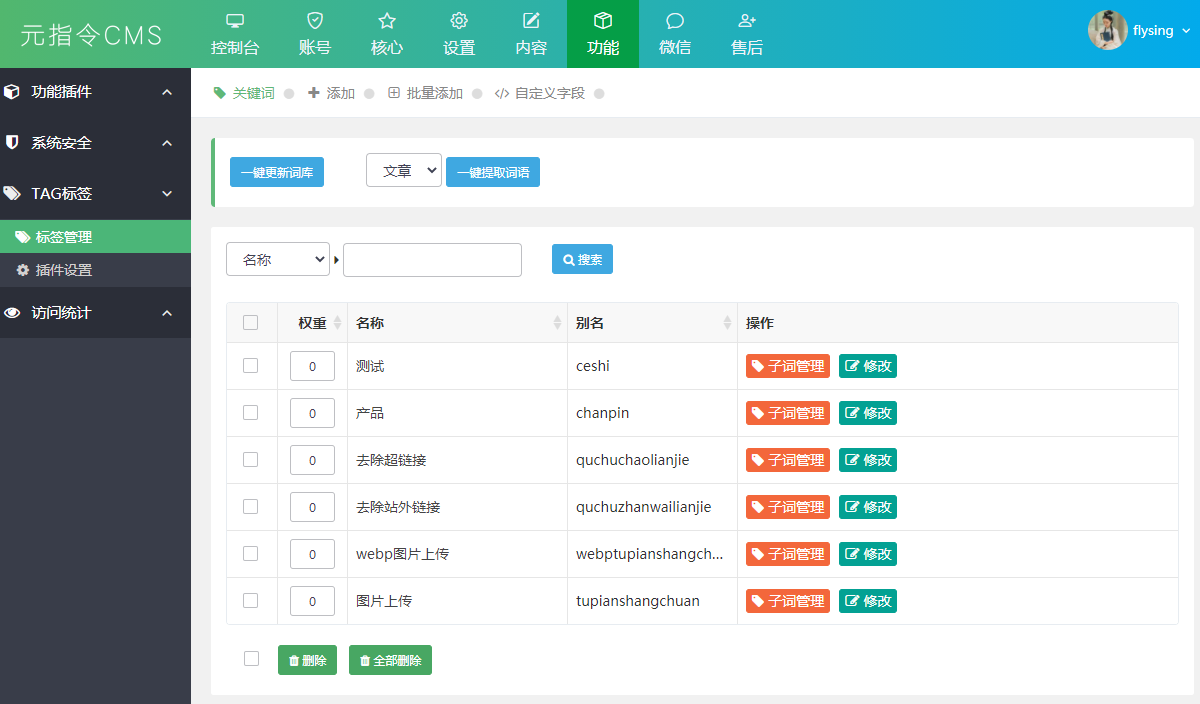The width and height of the screenshot is (1200, 704).
Task: Open the 核心 star icon
Action: pyautogui.click(x=387, y=21)
